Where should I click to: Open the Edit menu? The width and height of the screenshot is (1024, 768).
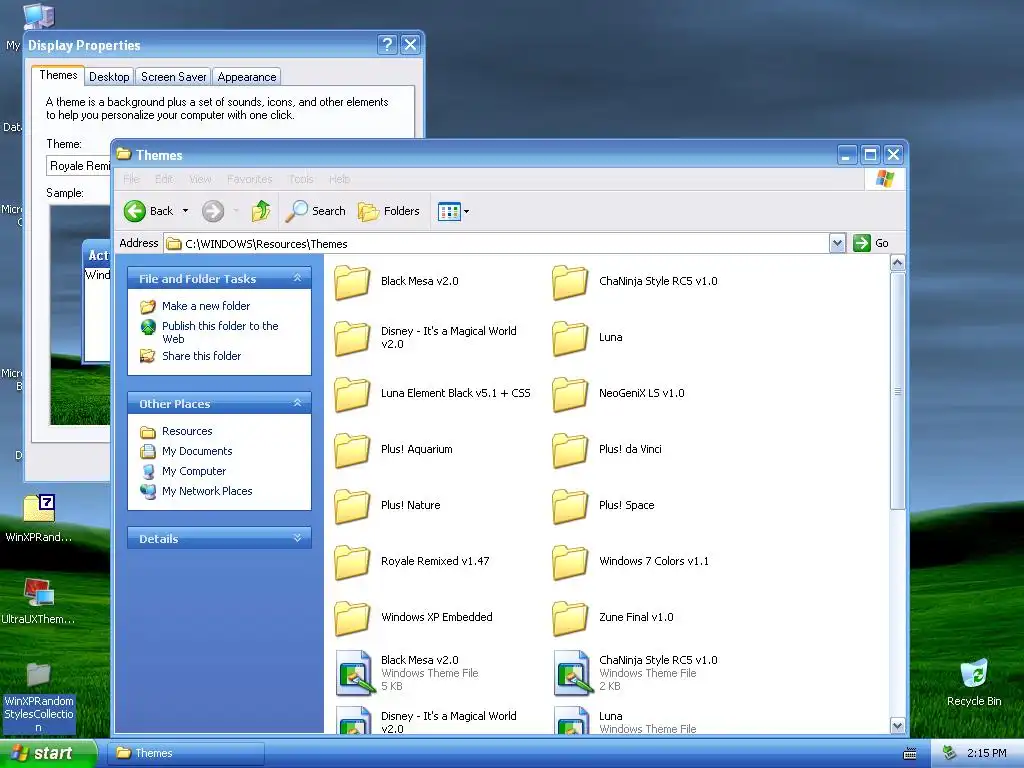coord(164,179)
